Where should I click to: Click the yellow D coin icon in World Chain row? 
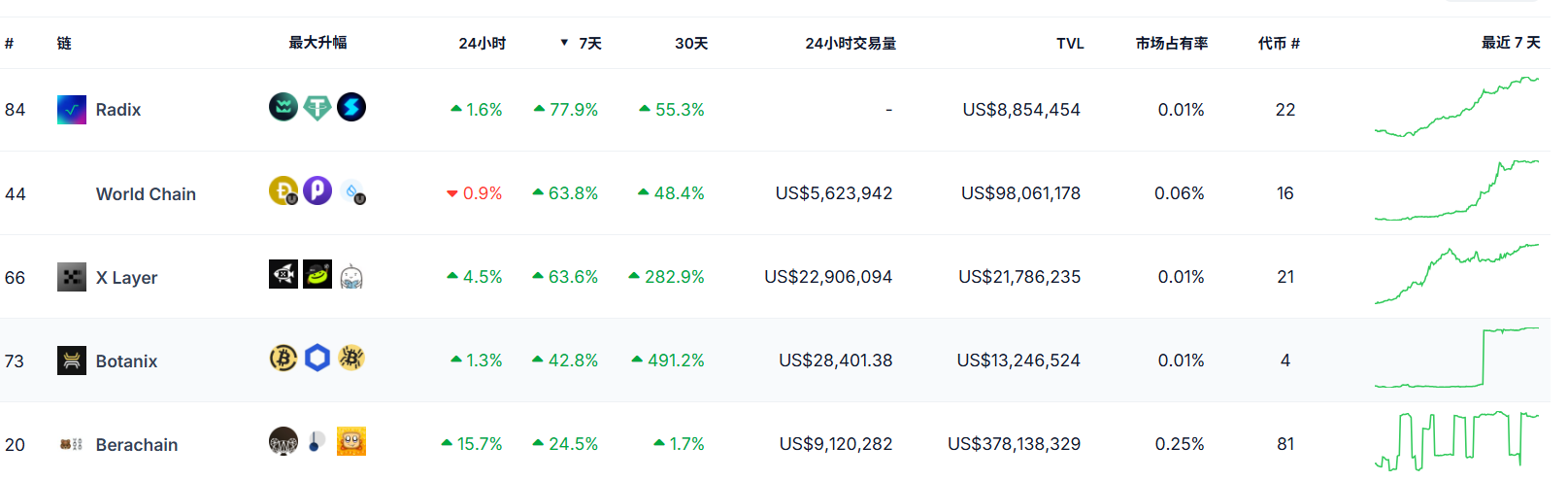point(283,190)
